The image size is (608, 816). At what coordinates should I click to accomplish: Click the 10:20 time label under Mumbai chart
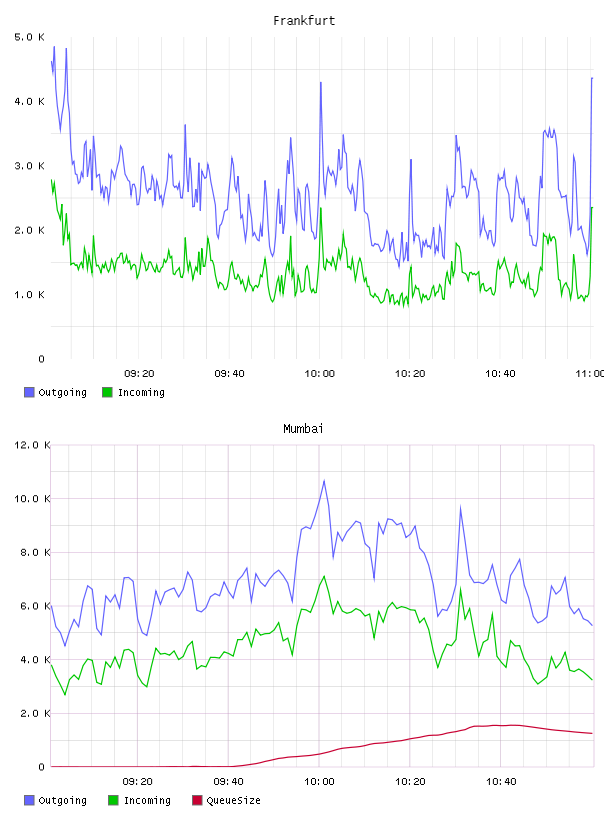pyautogui.click(x=410, y=782)
